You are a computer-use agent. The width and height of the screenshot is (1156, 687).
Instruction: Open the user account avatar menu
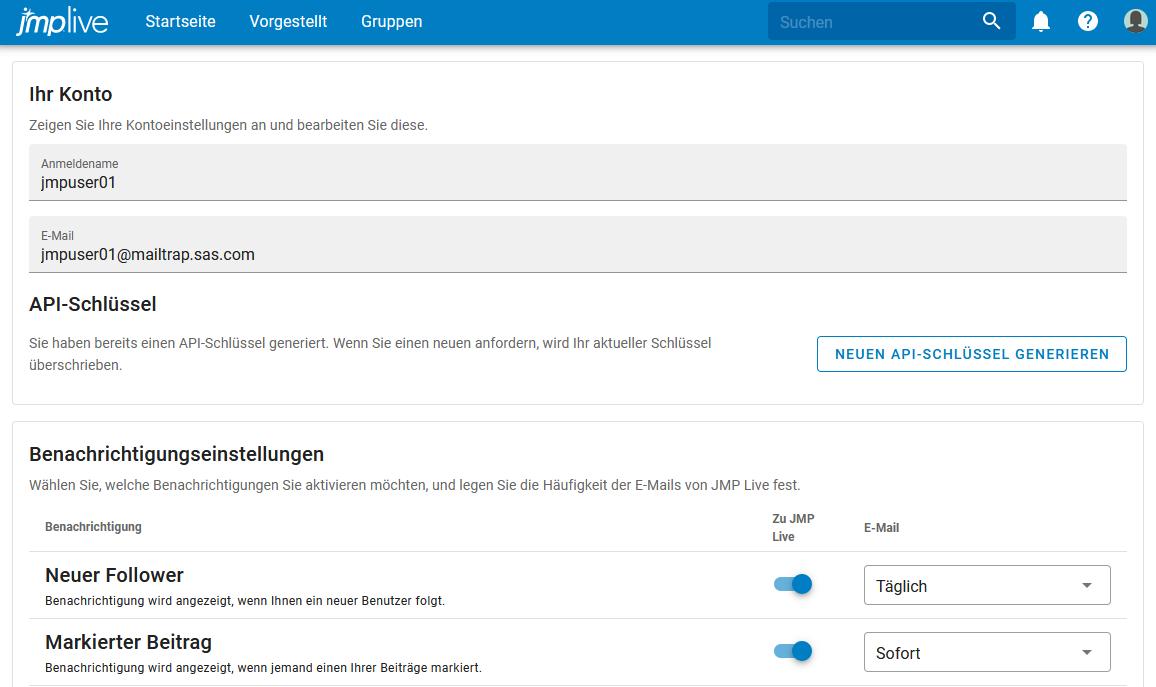pos(1135,20)
